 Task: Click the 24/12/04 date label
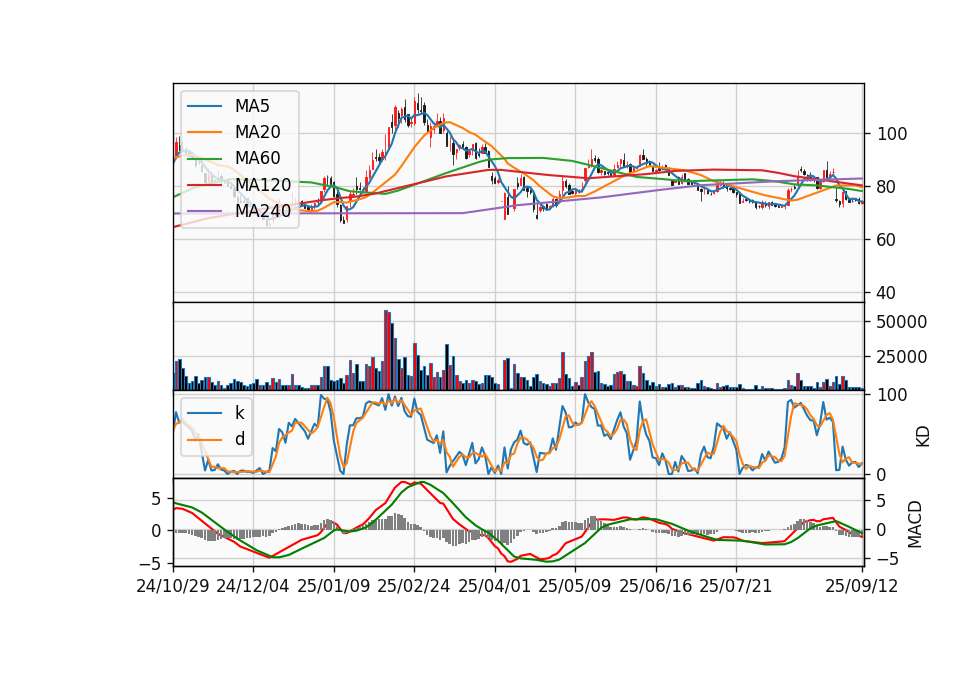coord(253,587)
